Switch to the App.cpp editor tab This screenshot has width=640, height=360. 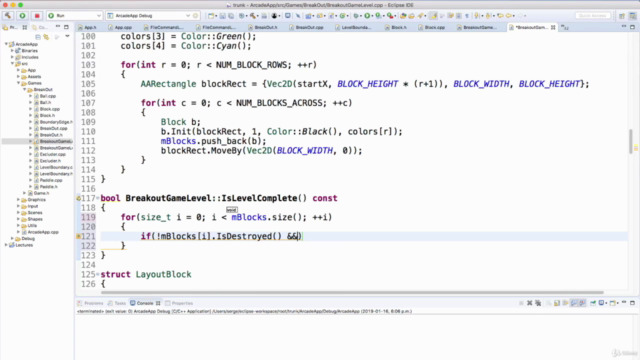[x=120, y=27]
